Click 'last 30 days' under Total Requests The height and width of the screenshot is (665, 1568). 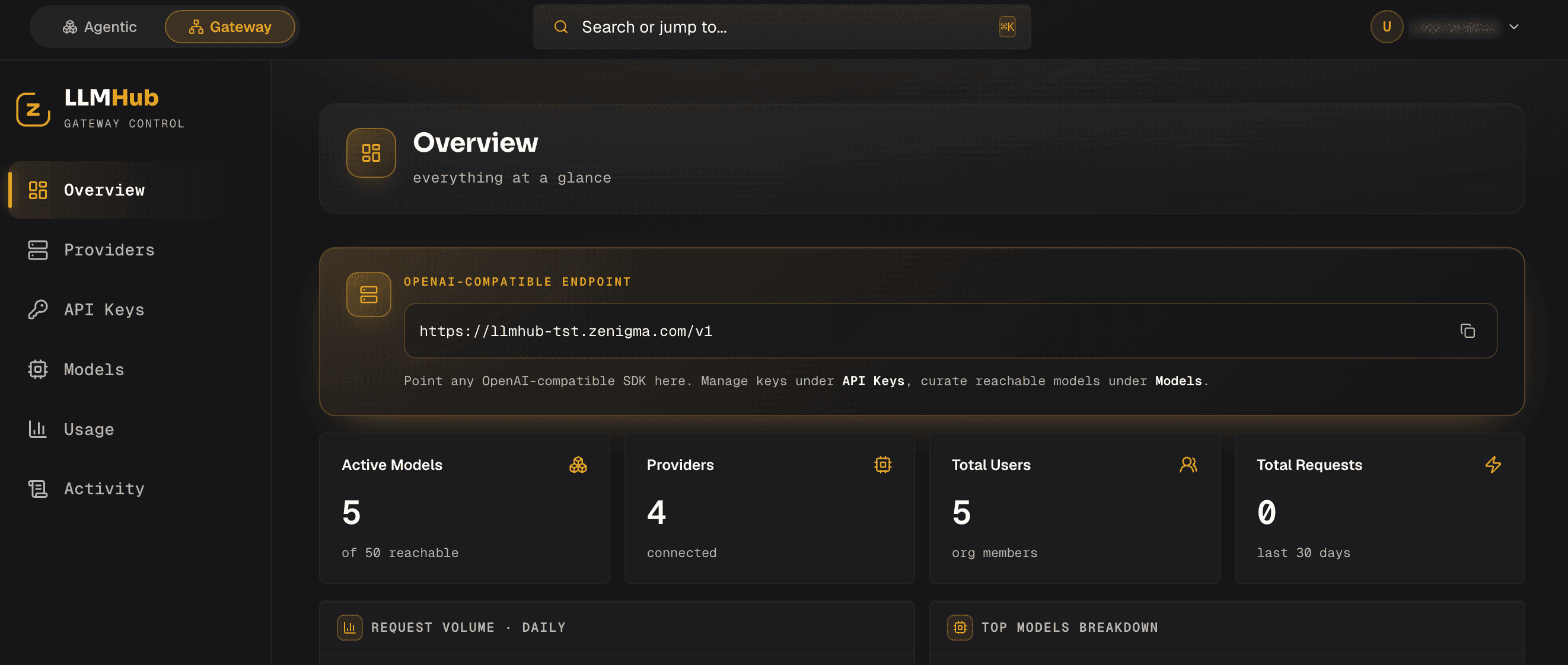(x=1304, y=552)
